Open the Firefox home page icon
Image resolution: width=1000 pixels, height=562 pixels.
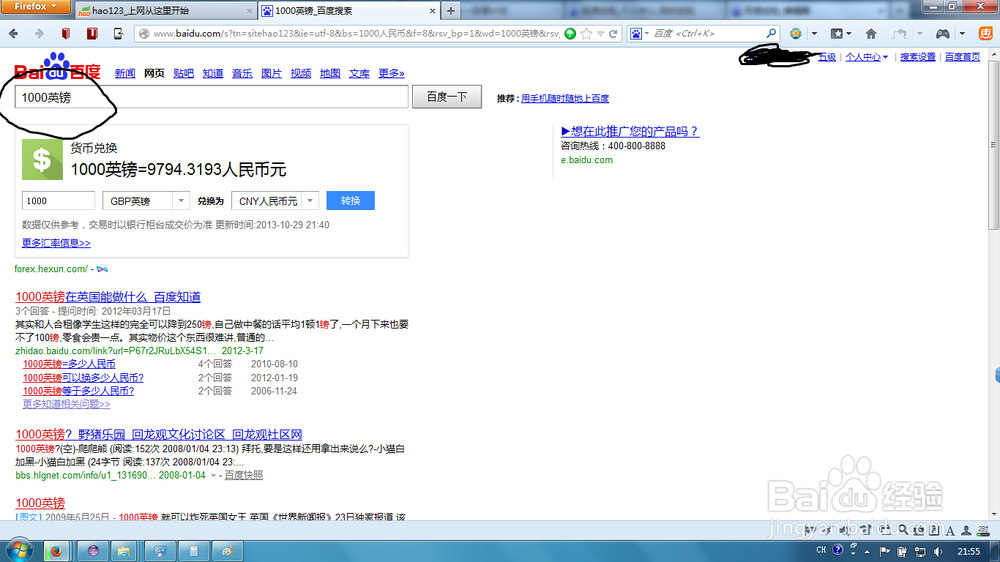(871, 34)
